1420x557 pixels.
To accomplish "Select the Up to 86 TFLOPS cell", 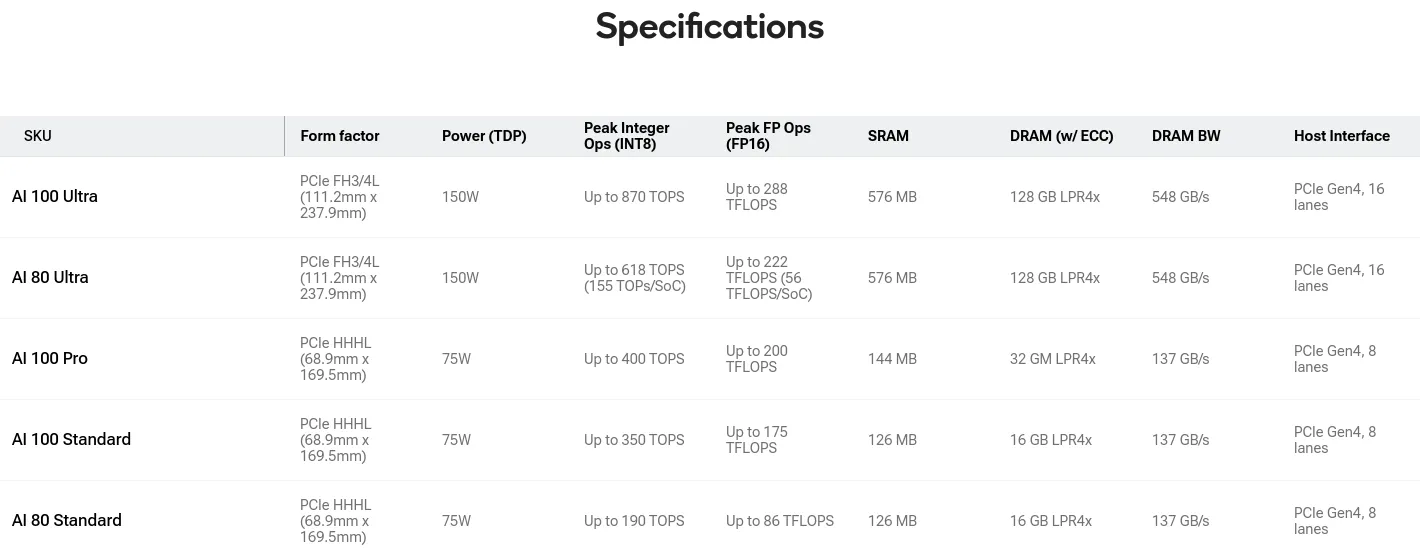I will (x=780, y=521).
